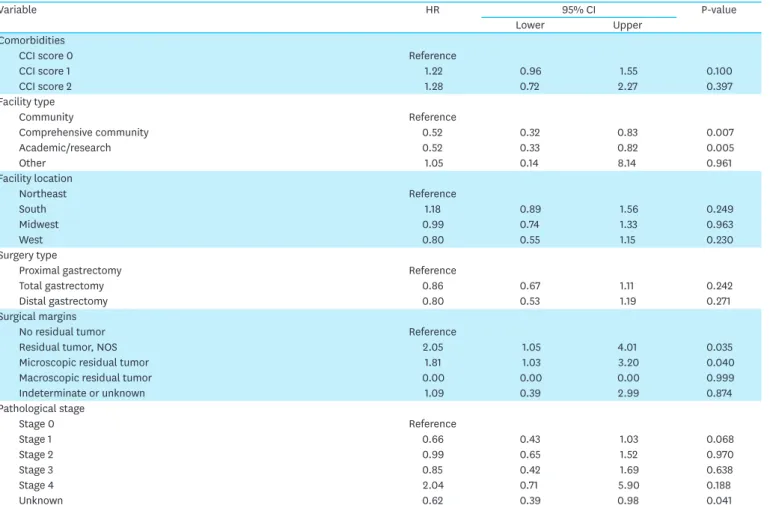
Task: Click the Stage 4 row label
Action: (x=36, y=485)
